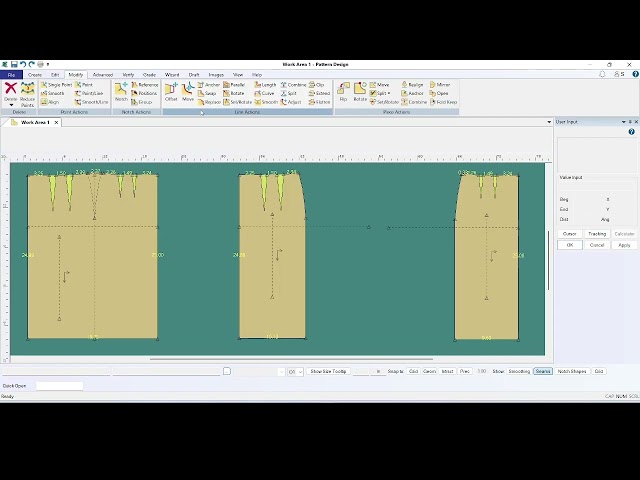640x480 pixels.
Task: Click the Flip piece tool
Action: pos(343,92)
